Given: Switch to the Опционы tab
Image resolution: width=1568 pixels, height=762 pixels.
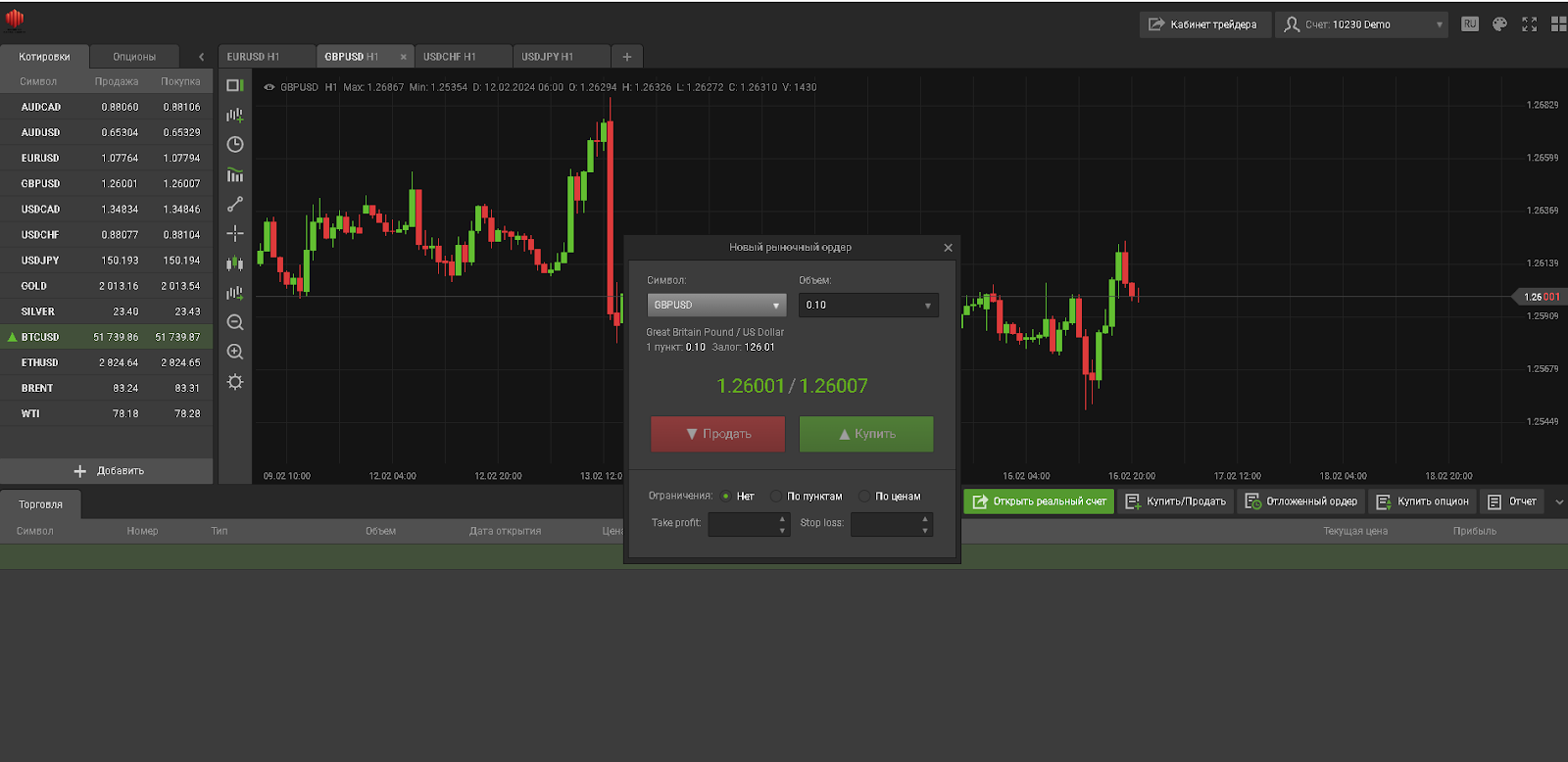Looking at the screenshot, I should 134,57.
